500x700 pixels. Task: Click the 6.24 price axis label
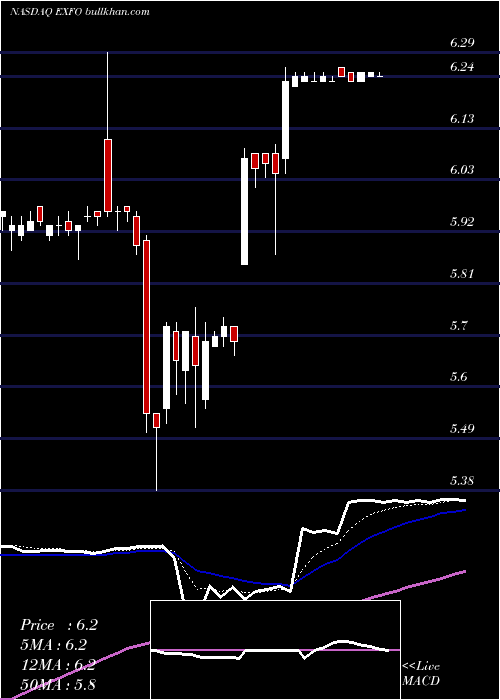(462, 67)
